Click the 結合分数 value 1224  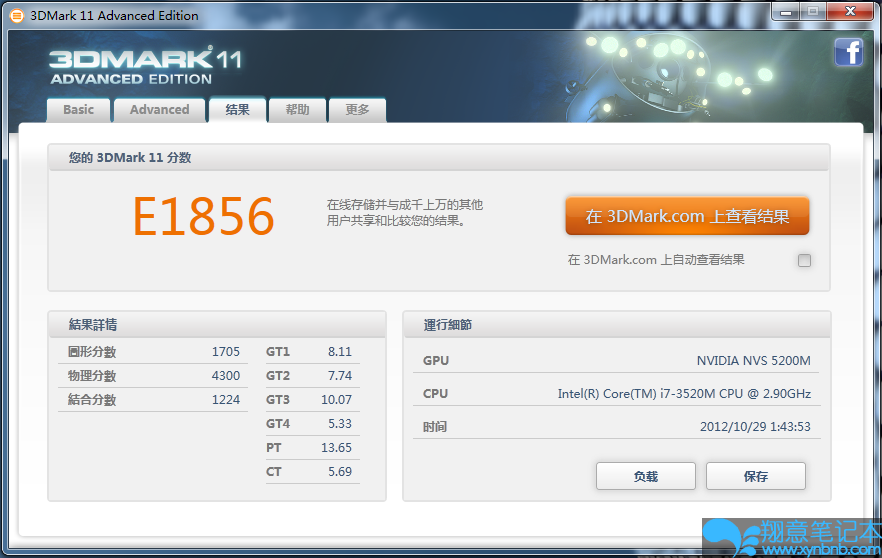coord(226,400)
